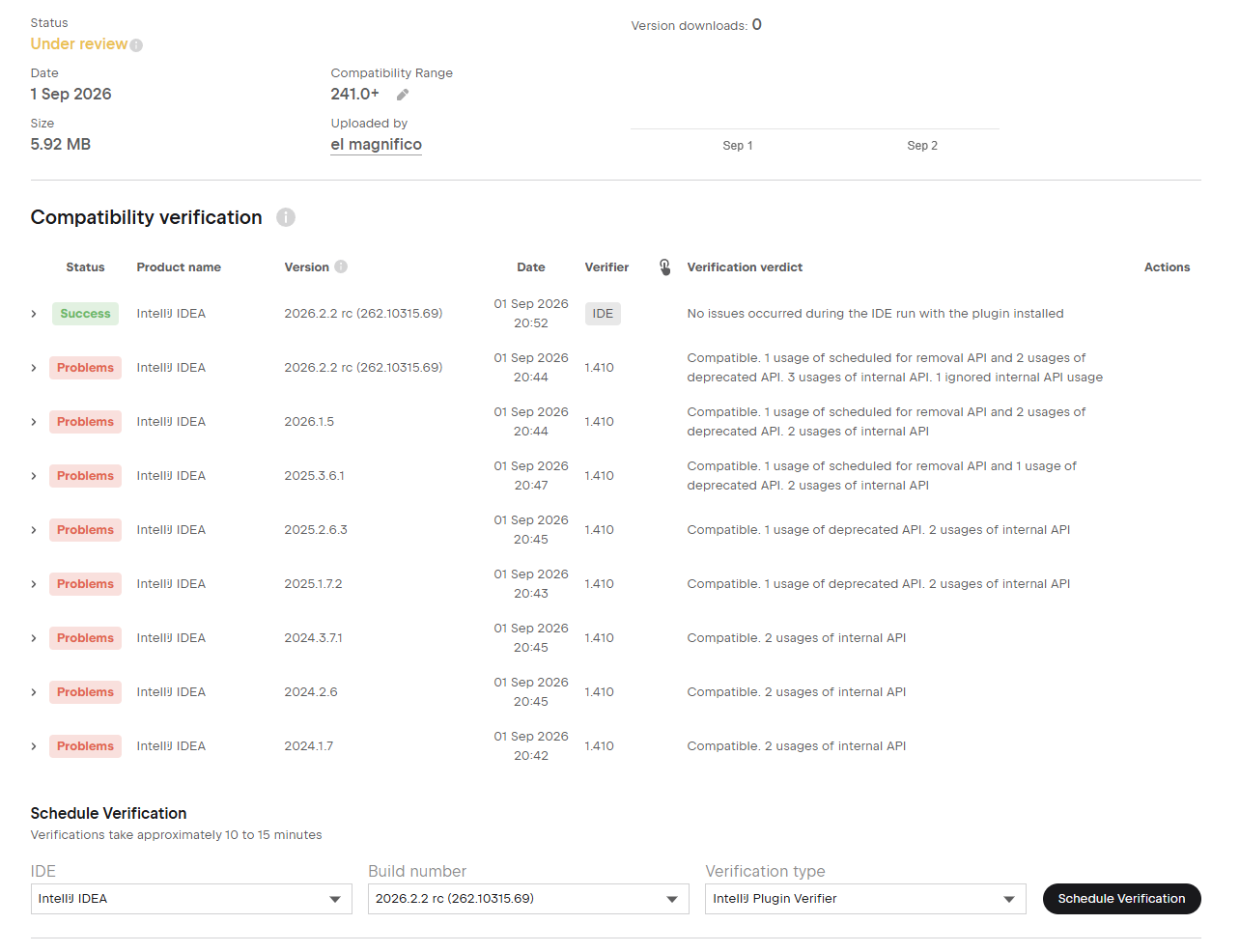
Task: Click the info icon in the Version column header
Action: (341, 266)
